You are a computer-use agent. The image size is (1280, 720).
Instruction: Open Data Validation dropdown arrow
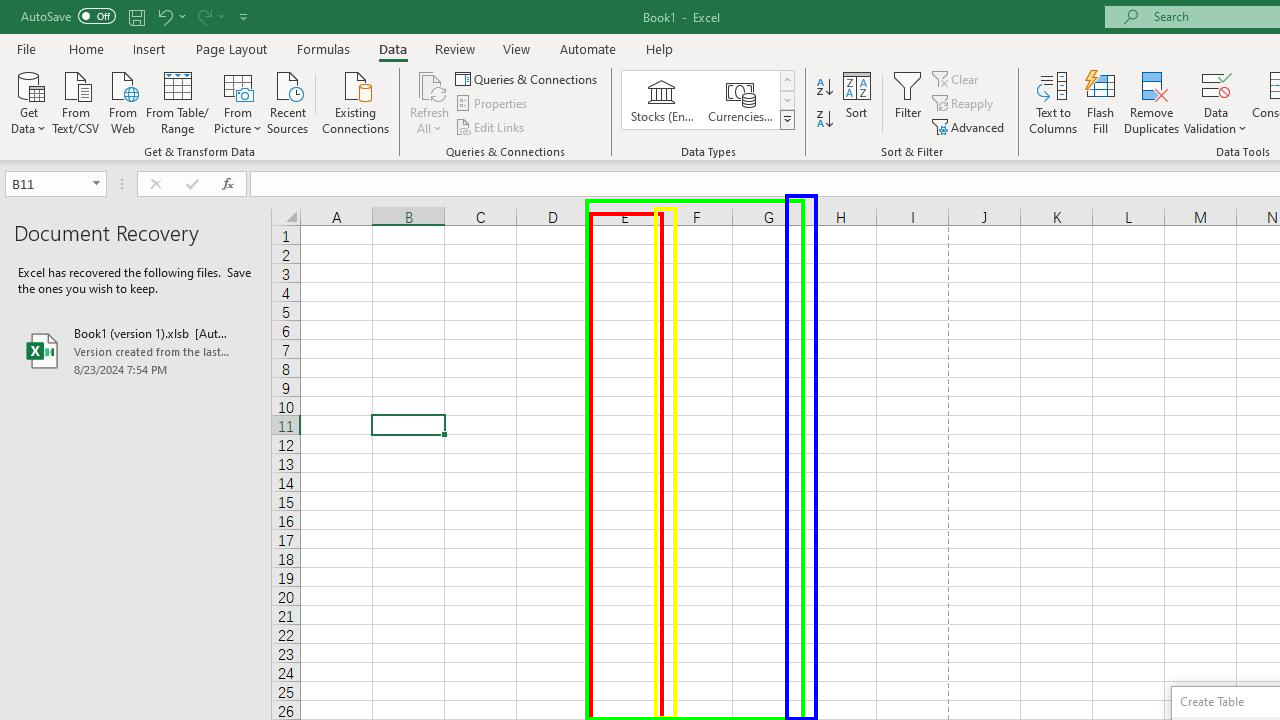(1242, 129)
